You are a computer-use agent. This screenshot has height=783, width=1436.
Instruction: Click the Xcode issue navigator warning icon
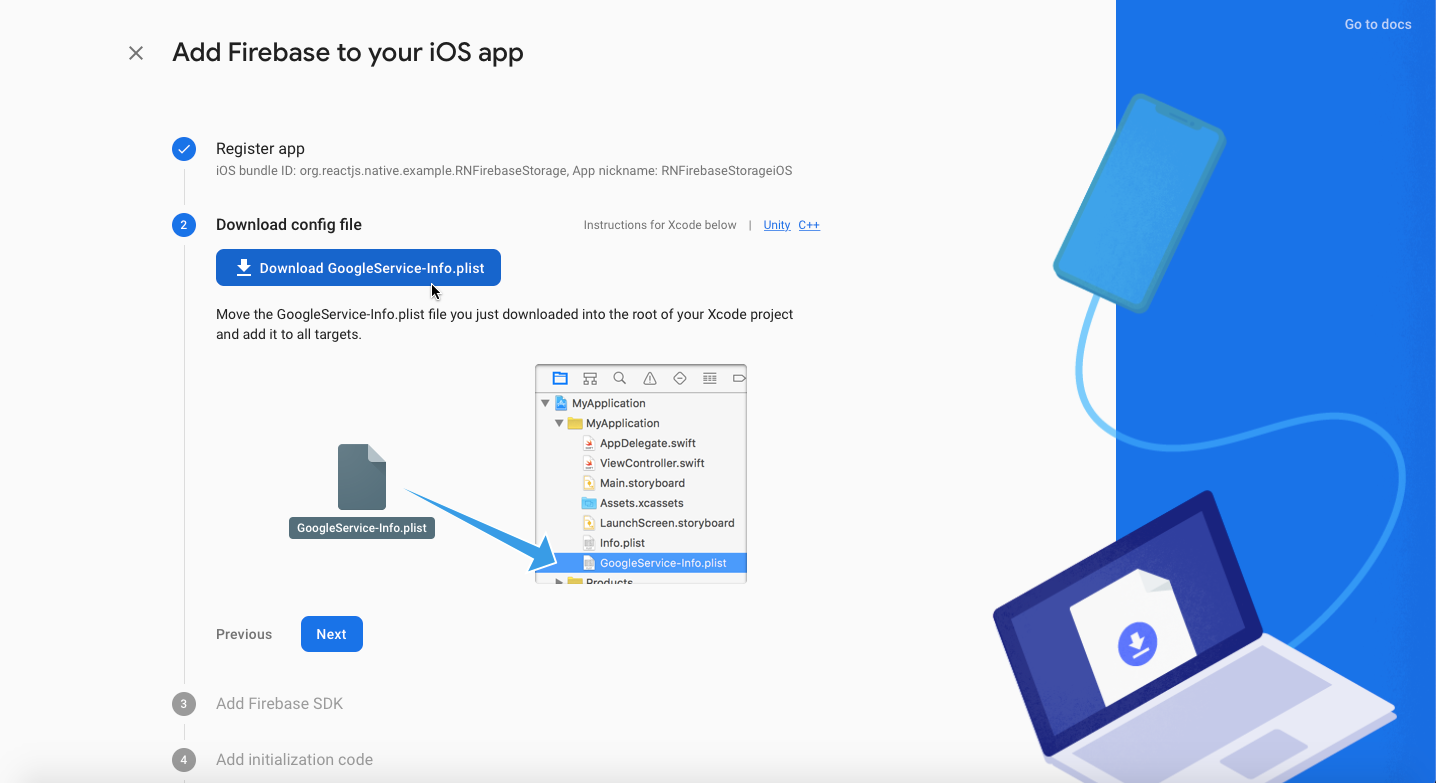(x=650, y=378)
